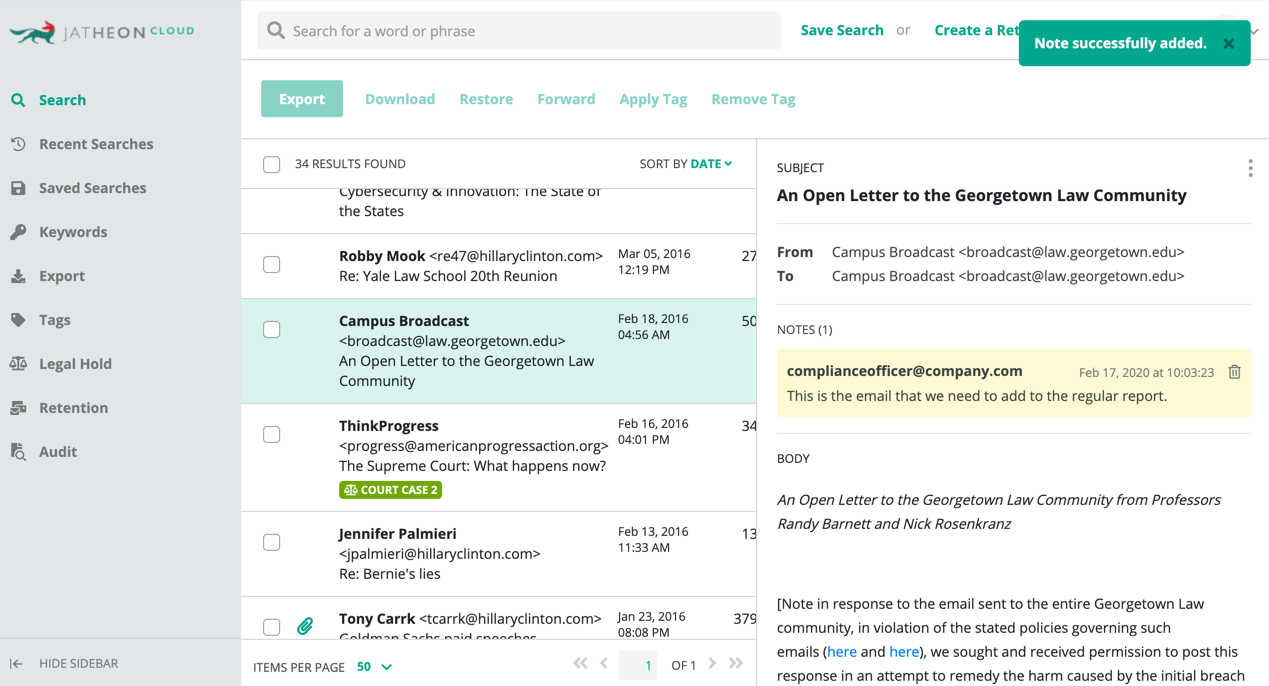Click the Search magnifier icon in sidebar
The height and width of the screenshot is (686, 1269).
coord(18,100)
